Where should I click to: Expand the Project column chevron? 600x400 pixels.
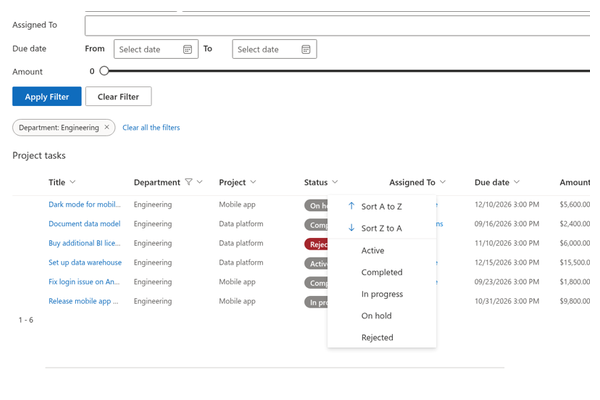pyautogui.click(x=253, y=182)
